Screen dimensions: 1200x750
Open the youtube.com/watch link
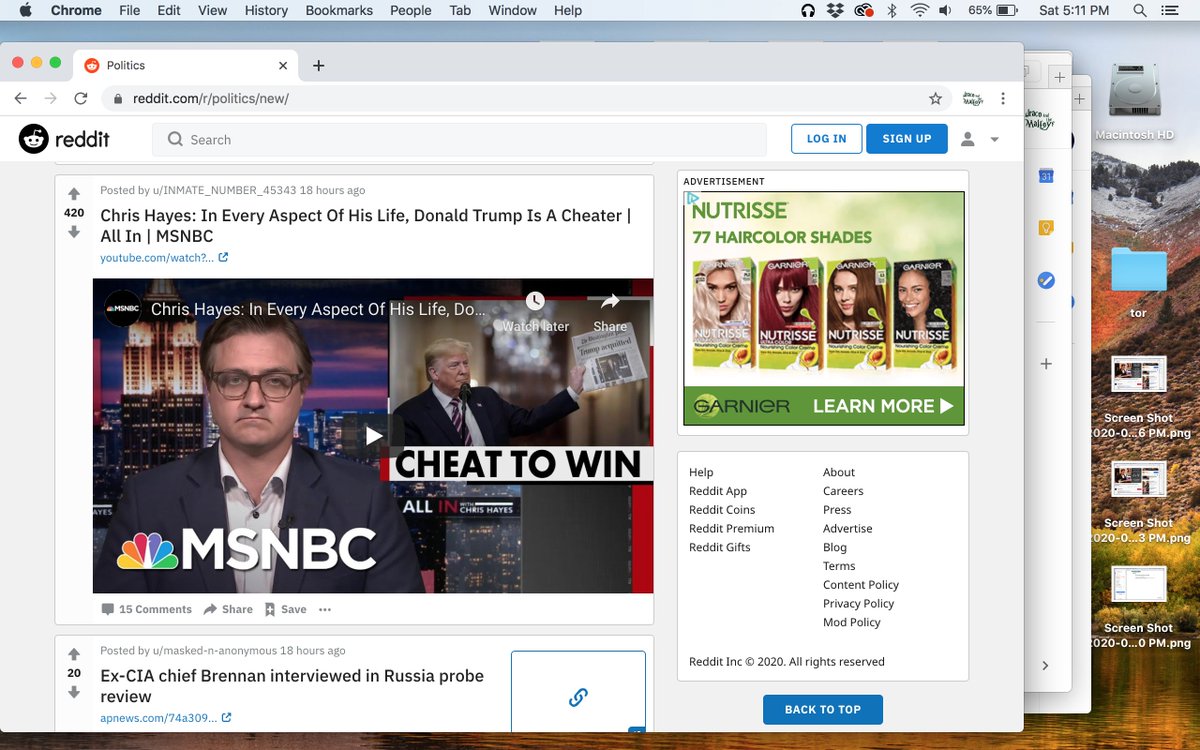pyautogui.click(x=164, y=258)
